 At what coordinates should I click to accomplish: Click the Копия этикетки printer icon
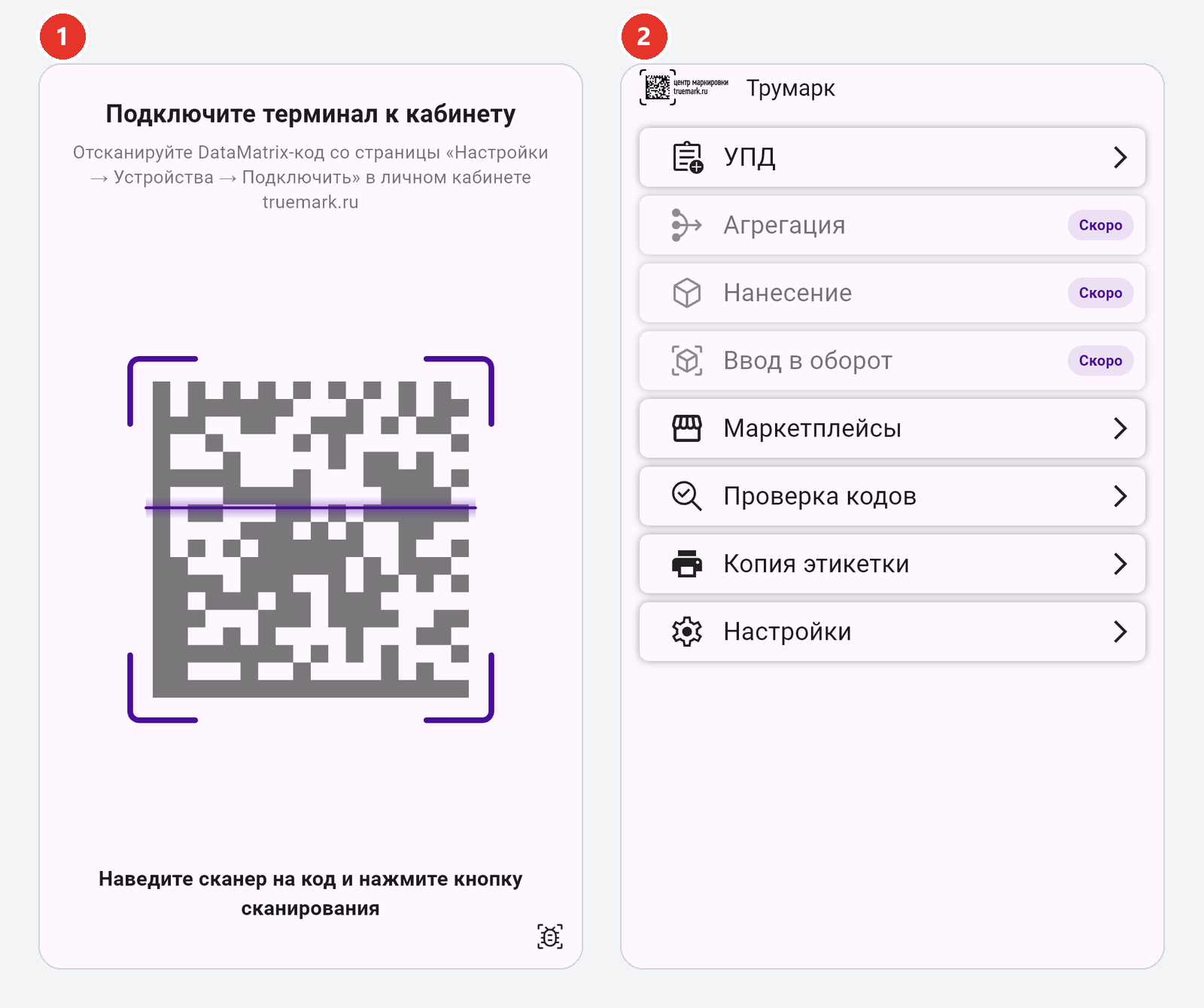pos(686,564)
